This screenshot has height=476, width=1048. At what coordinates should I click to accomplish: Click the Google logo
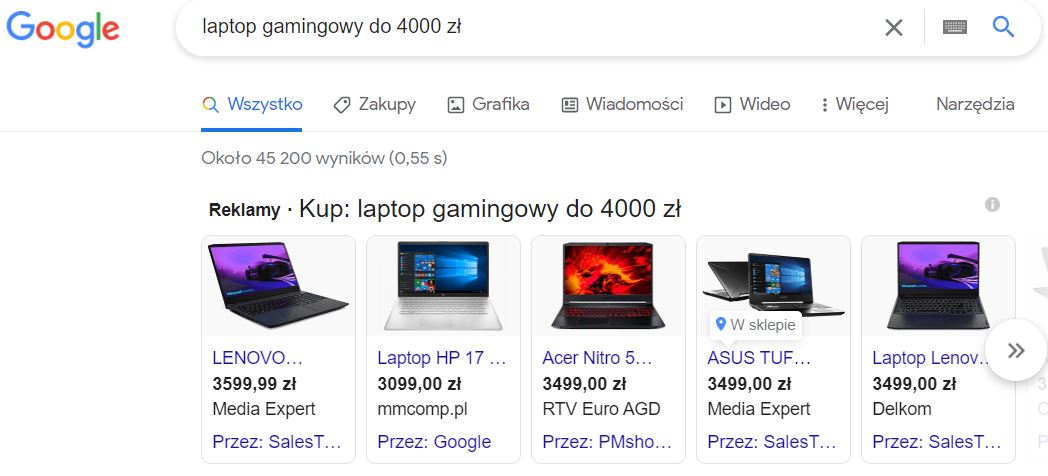click(x=63, y=29)
